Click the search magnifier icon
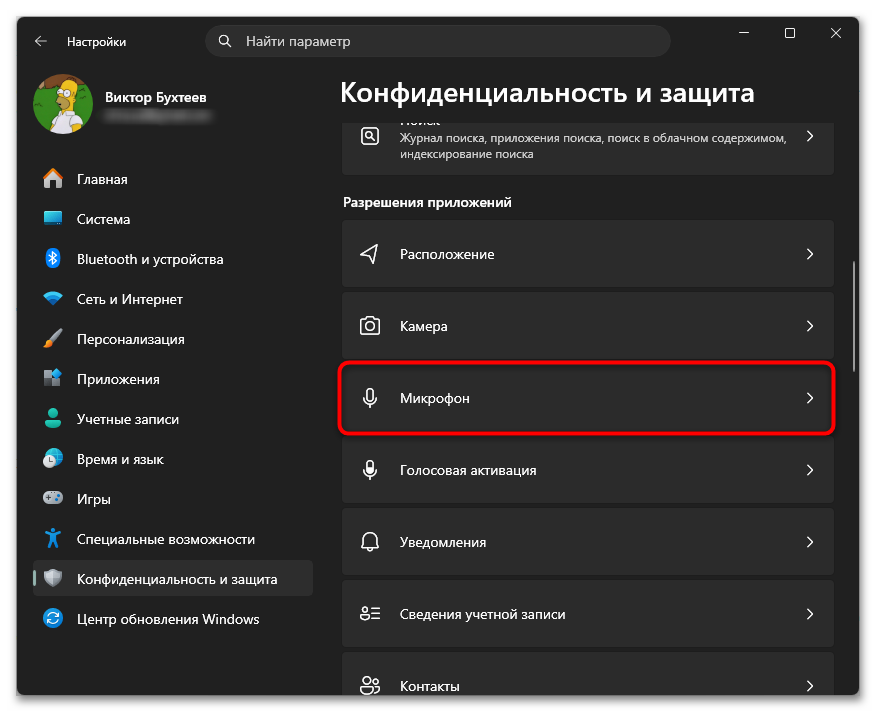Viewport: 876px width, 712px height. (x=225, y=41)
